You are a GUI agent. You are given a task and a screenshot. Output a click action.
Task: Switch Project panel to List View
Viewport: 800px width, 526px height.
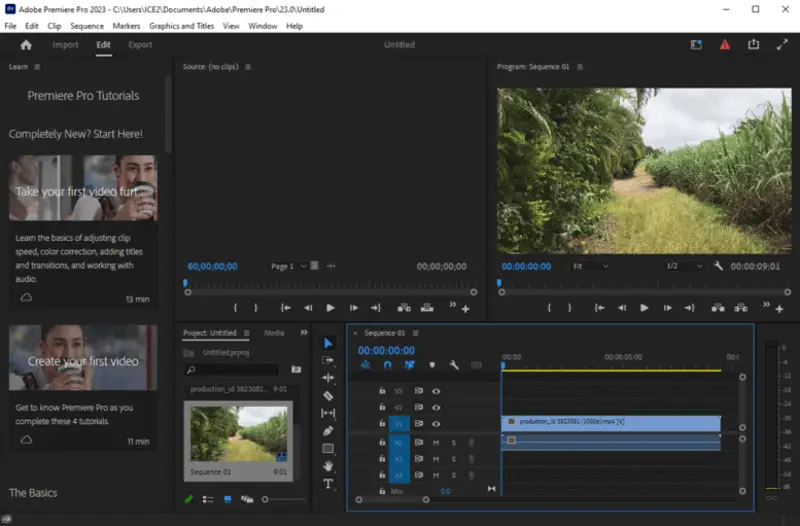208,499
